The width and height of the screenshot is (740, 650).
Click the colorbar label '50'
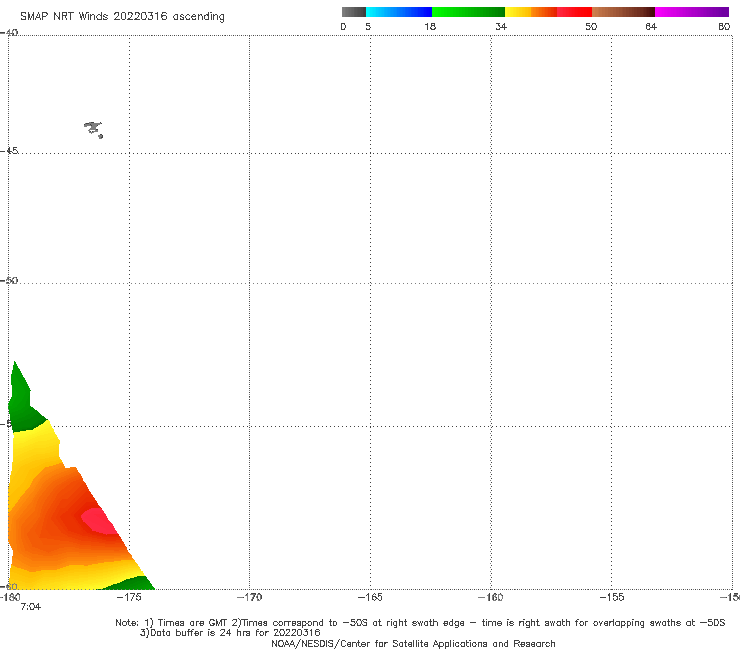click(x=591, y=27)
